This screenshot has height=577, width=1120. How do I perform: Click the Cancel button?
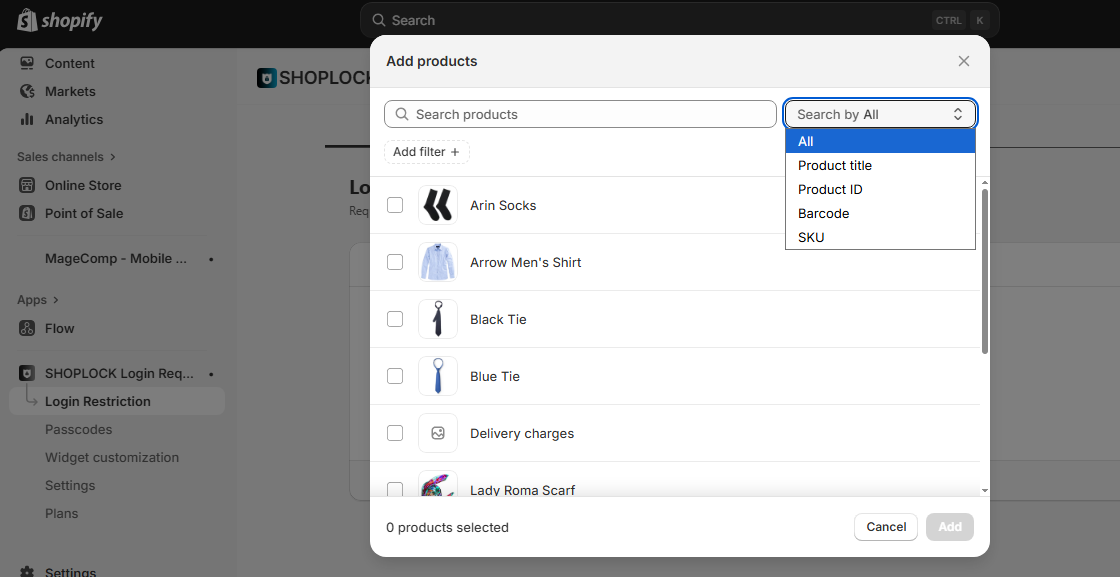pos(885,527)
